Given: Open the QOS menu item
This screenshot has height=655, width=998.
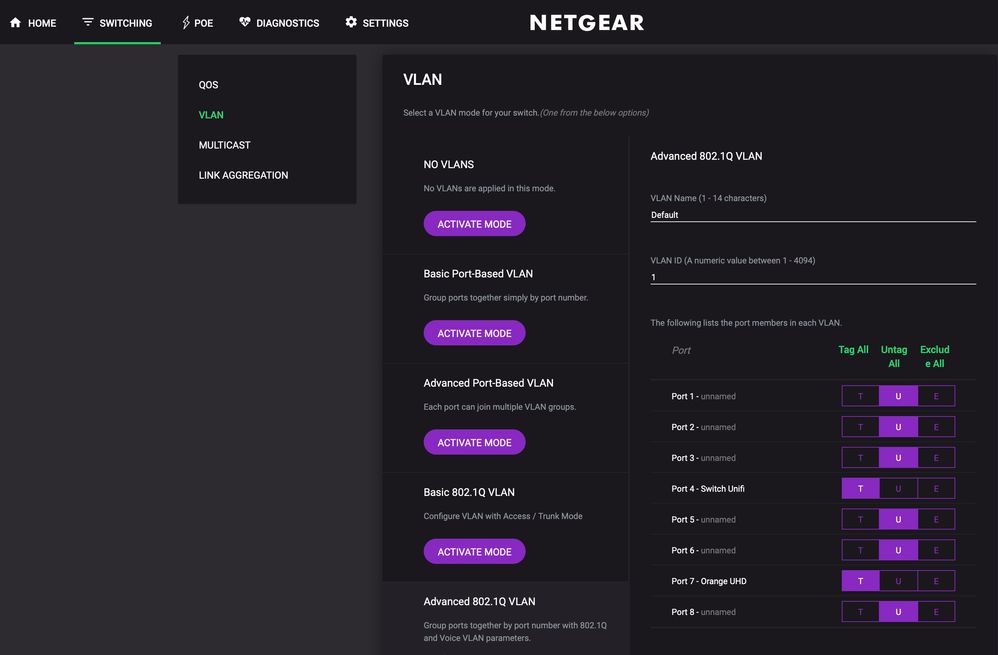Looking at the screenshot, I should click(208, 85).
